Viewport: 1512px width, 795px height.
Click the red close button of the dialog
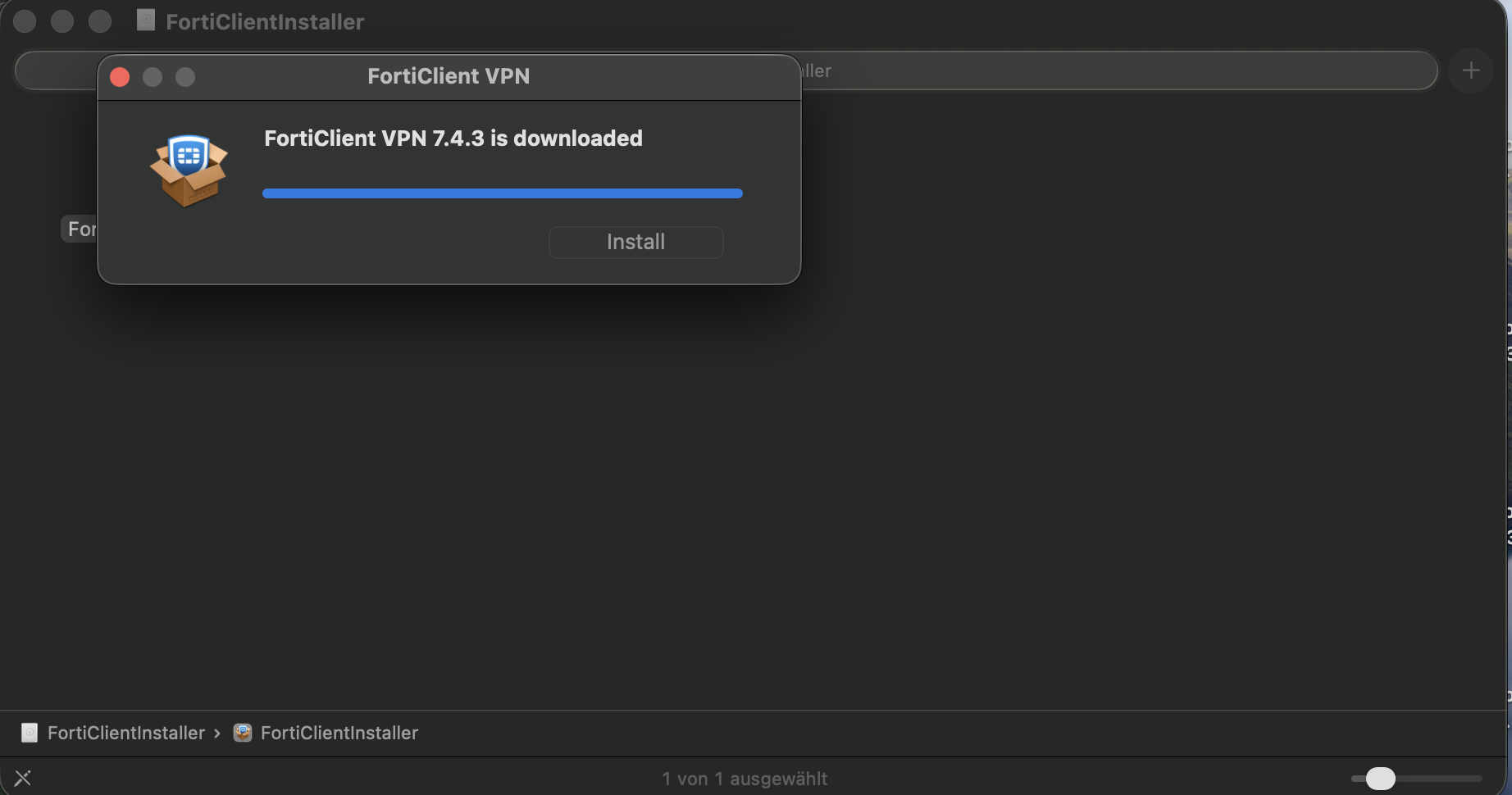120,76
